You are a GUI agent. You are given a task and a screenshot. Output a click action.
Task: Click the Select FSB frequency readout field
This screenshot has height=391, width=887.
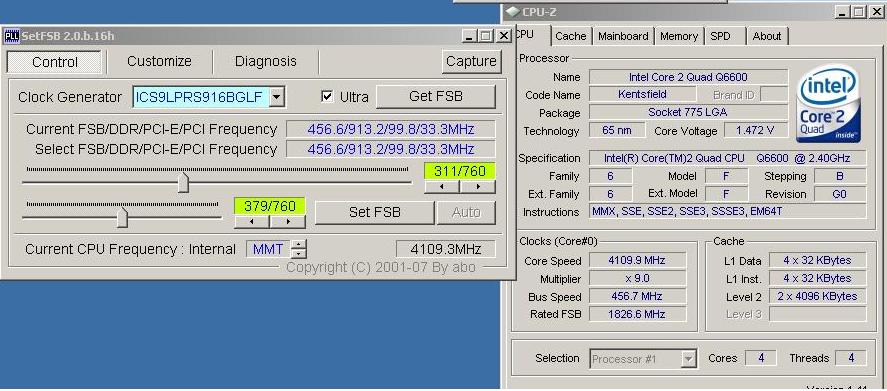coord(391,149)
